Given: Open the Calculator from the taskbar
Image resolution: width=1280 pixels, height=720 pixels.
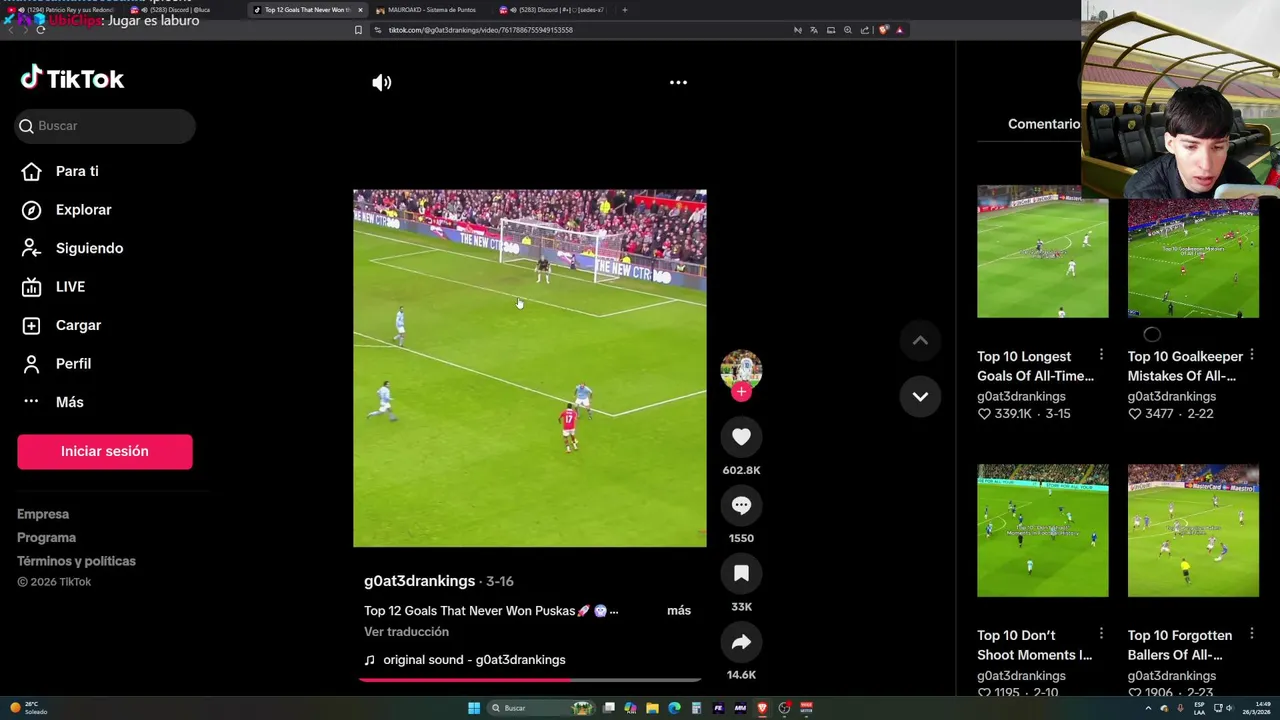Looking at the screenshot, I should (696, 708).
